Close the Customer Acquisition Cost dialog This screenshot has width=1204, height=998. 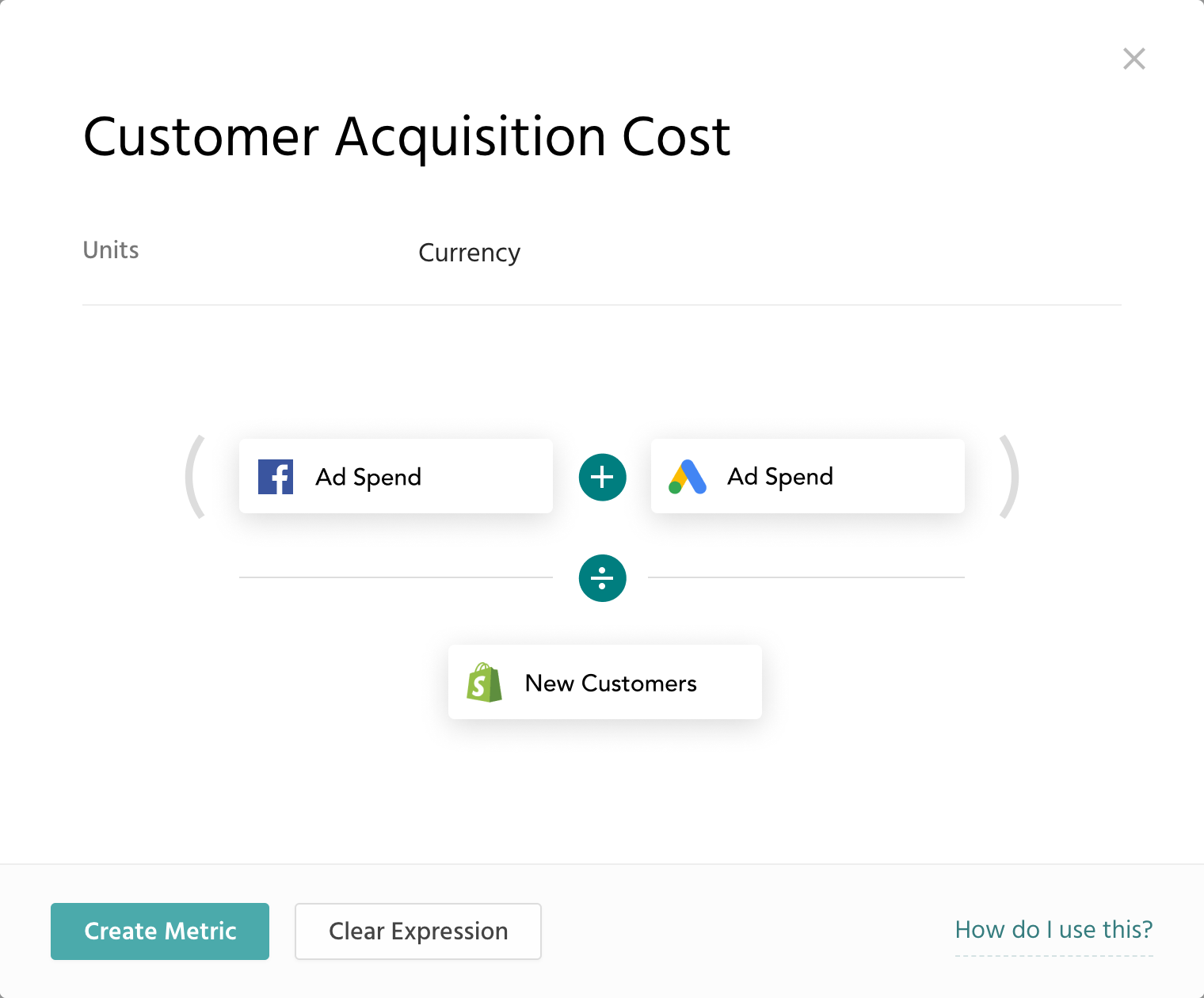click(x=1134, y=59)
